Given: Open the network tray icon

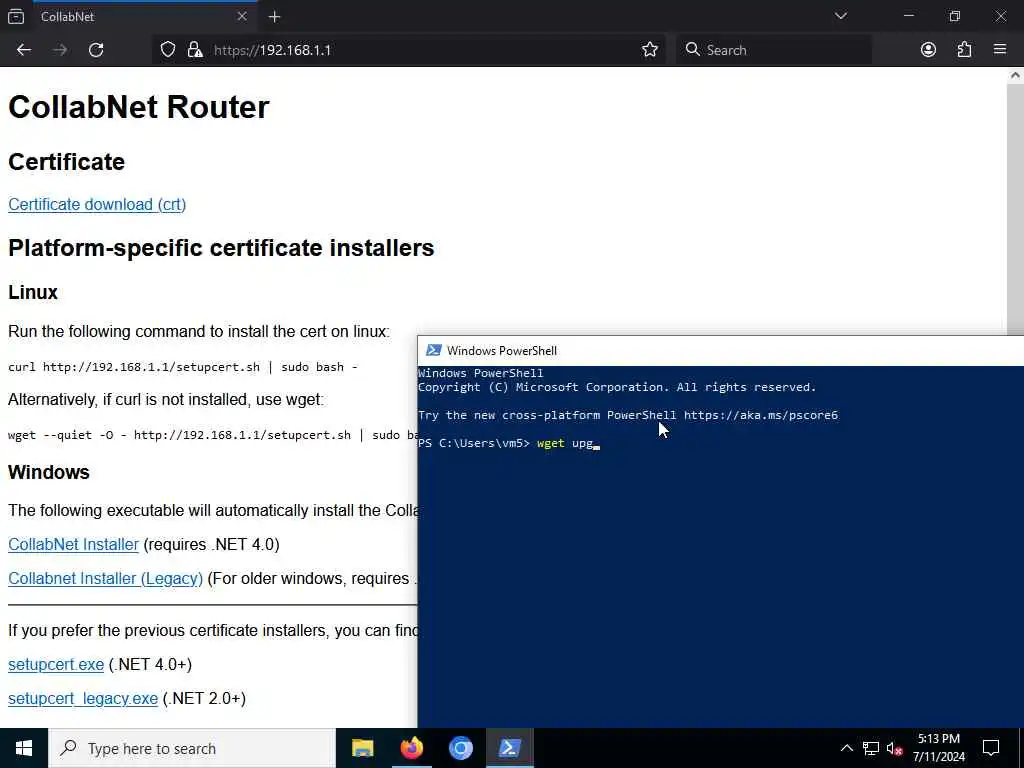Looking at the screenshot, I should (x=871, y=748).
